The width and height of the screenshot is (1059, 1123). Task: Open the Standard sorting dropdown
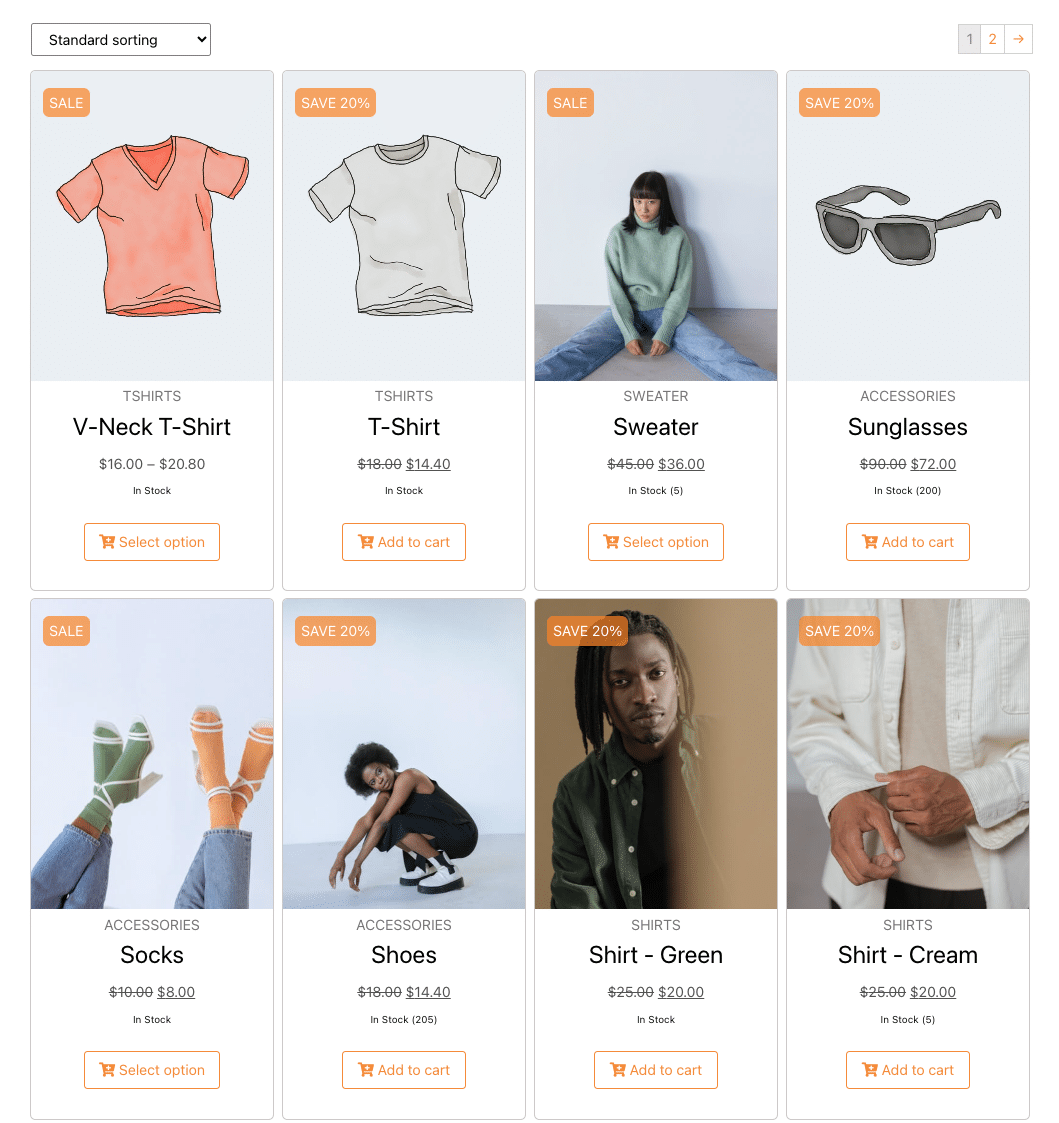point(120,39)
